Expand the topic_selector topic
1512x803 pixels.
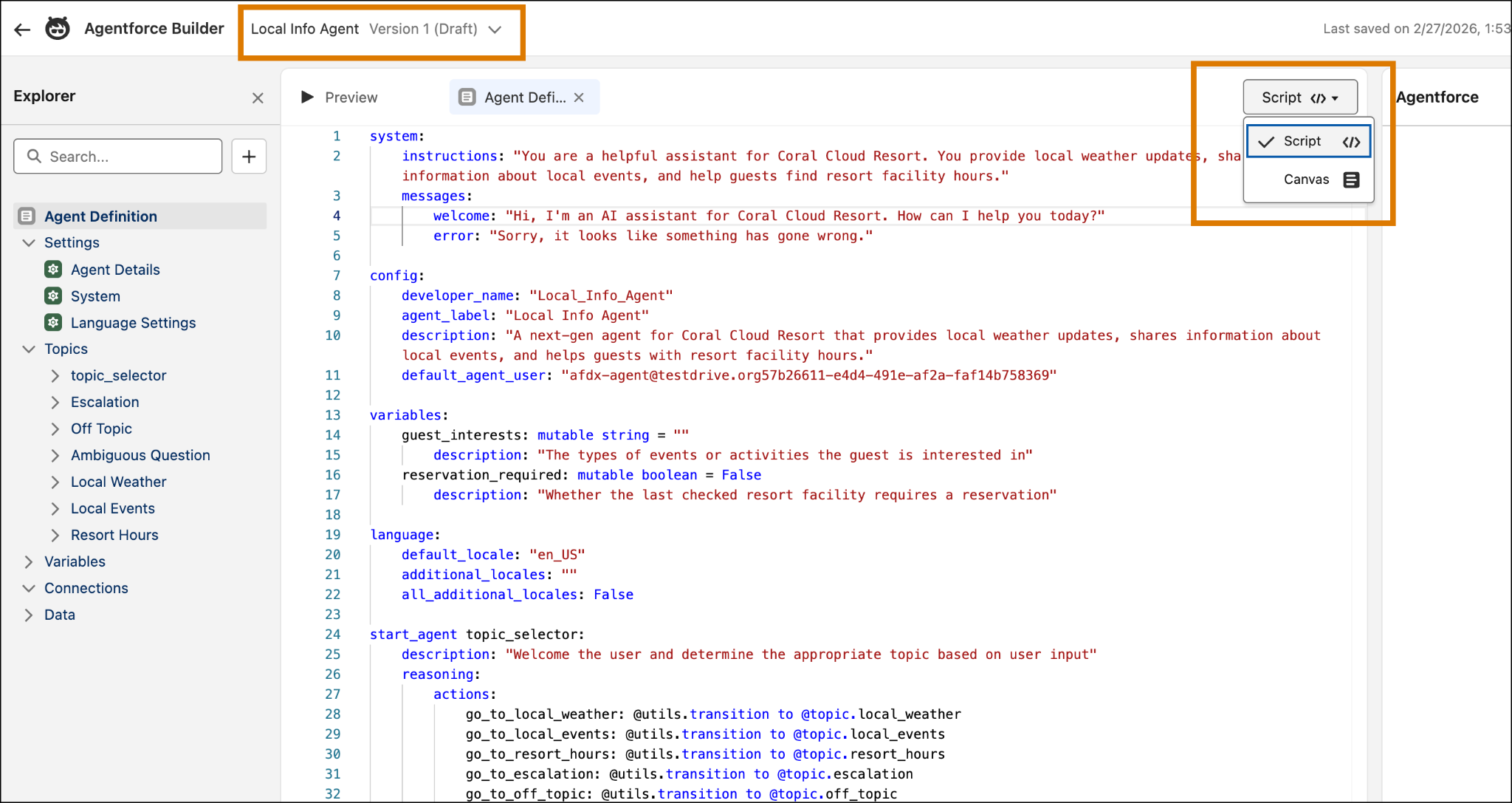(x=55, y=375)
